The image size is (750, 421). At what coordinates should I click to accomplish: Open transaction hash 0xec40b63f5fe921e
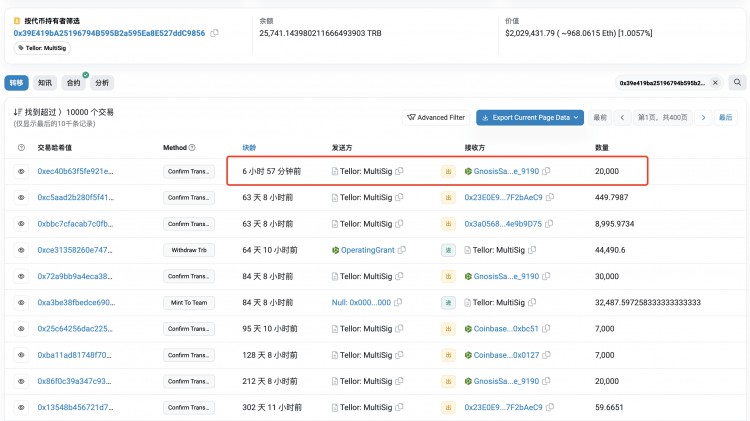[x=75, y=171]
